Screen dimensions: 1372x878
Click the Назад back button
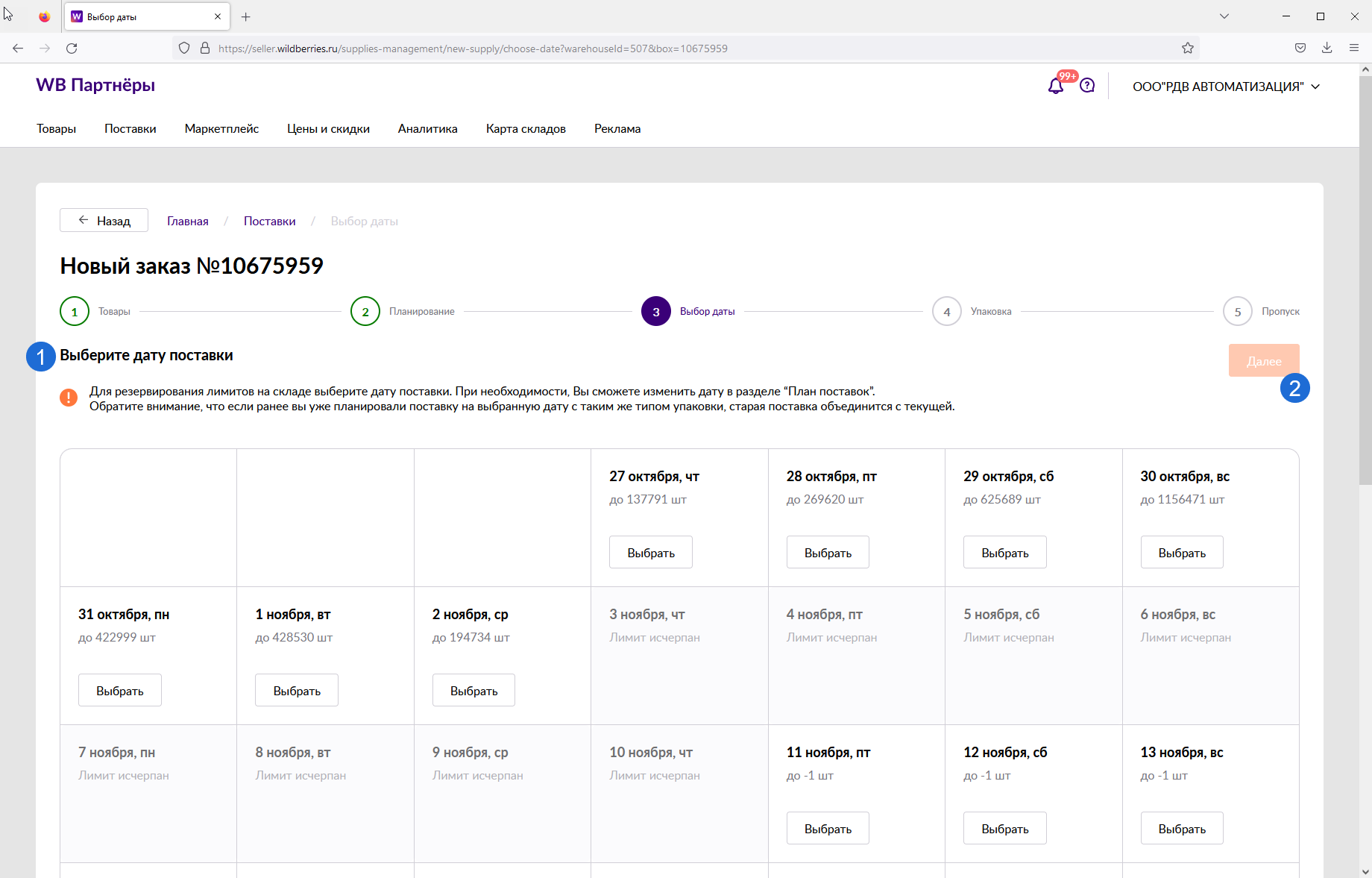click(x=104, y=221)
